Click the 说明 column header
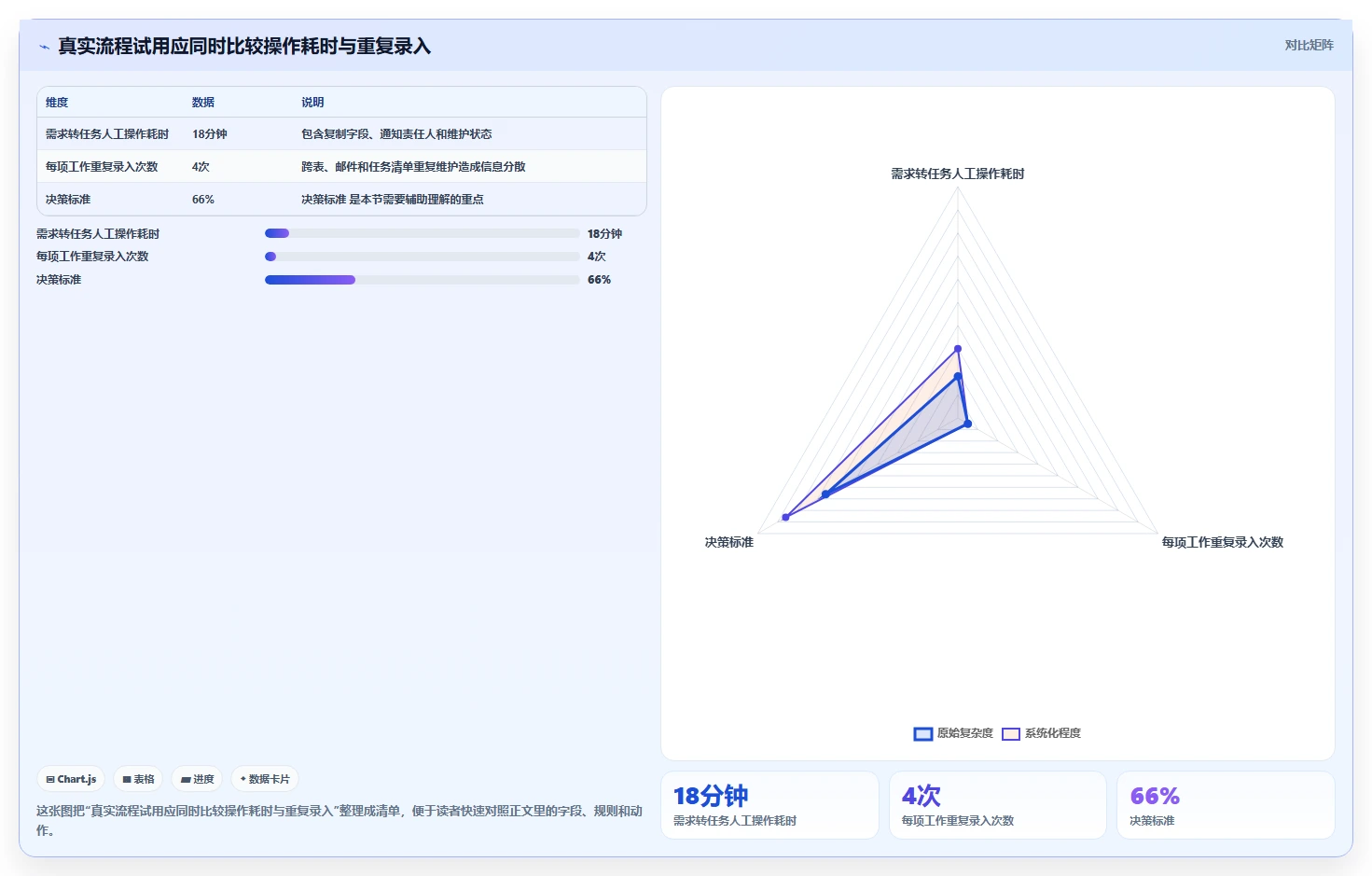The width and height of the screenshot is (1372, 876). 312,103
